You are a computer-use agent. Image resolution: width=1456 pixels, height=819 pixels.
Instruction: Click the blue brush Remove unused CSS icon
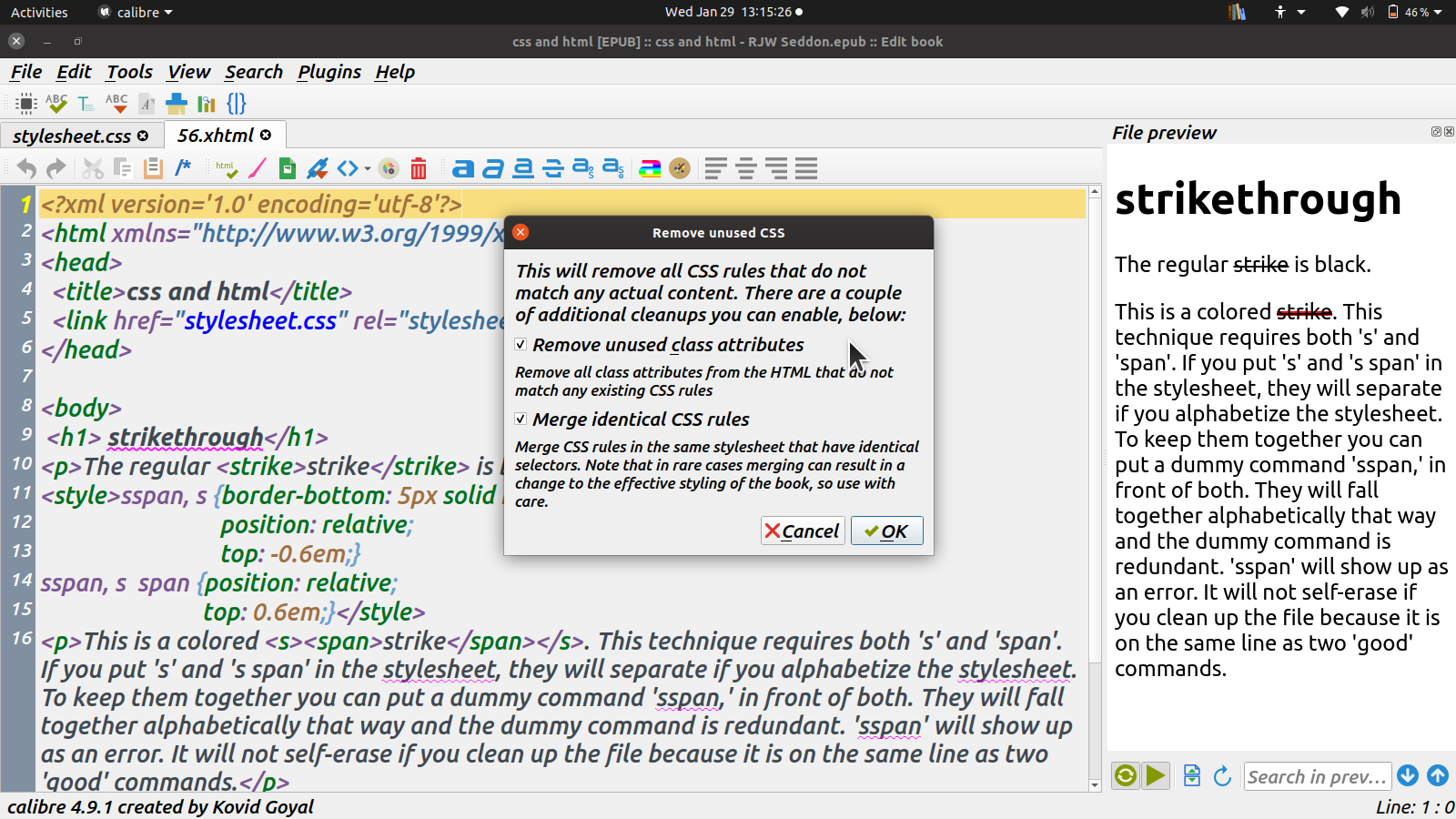(177, 104)
